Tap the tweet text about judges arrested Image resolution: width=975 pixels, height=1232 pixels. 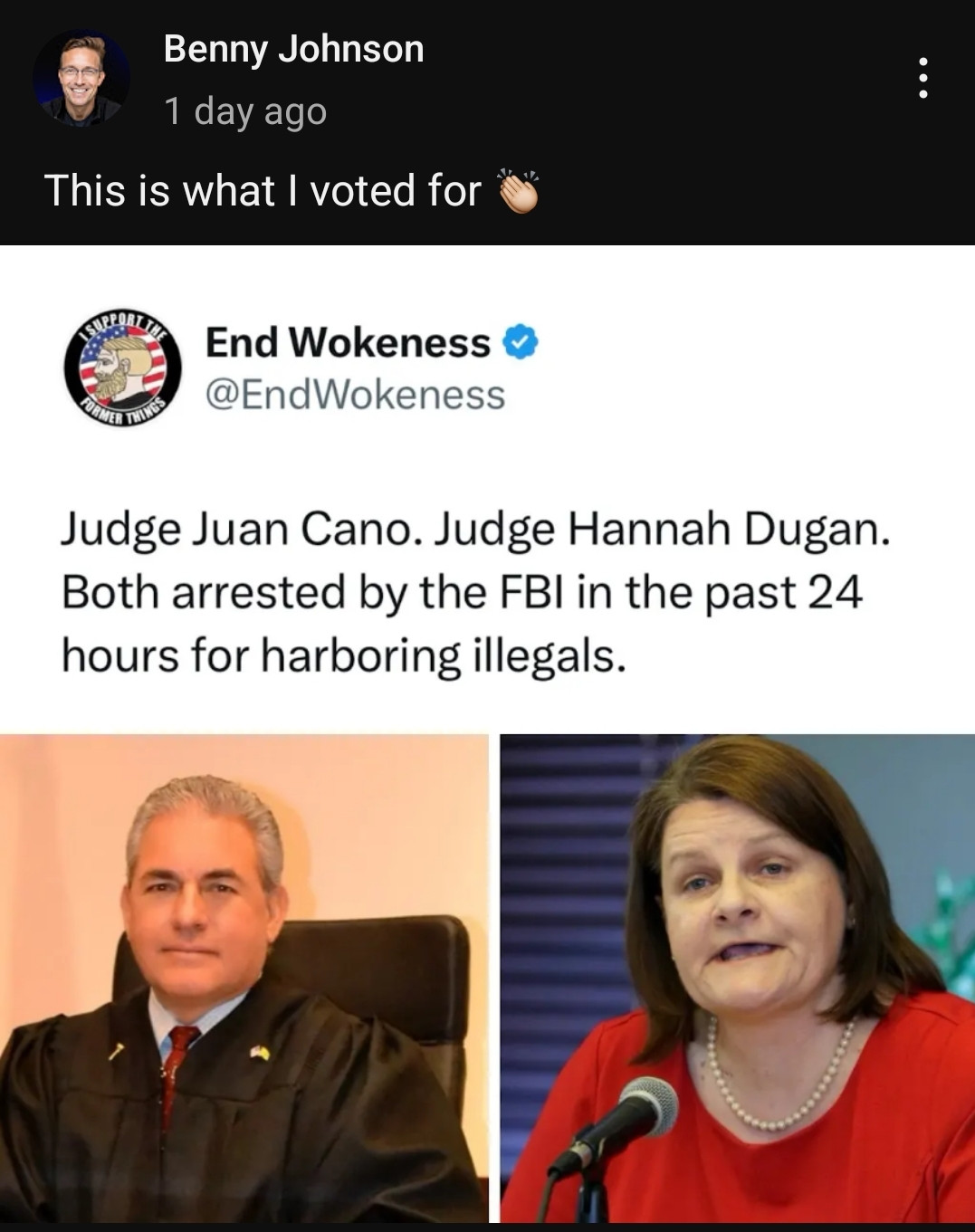[x=476, y=592]
